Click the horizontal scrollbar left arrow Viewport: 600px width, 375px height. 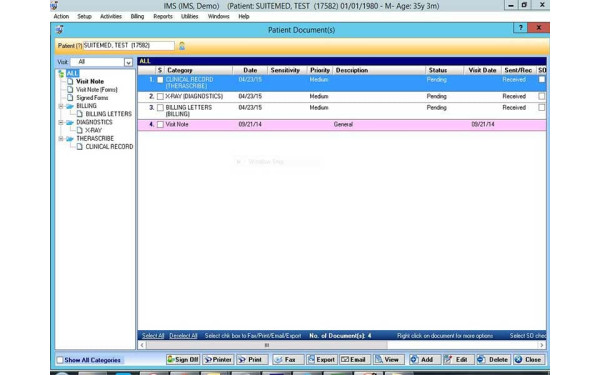pyautogui.click(x=142, y=345)
